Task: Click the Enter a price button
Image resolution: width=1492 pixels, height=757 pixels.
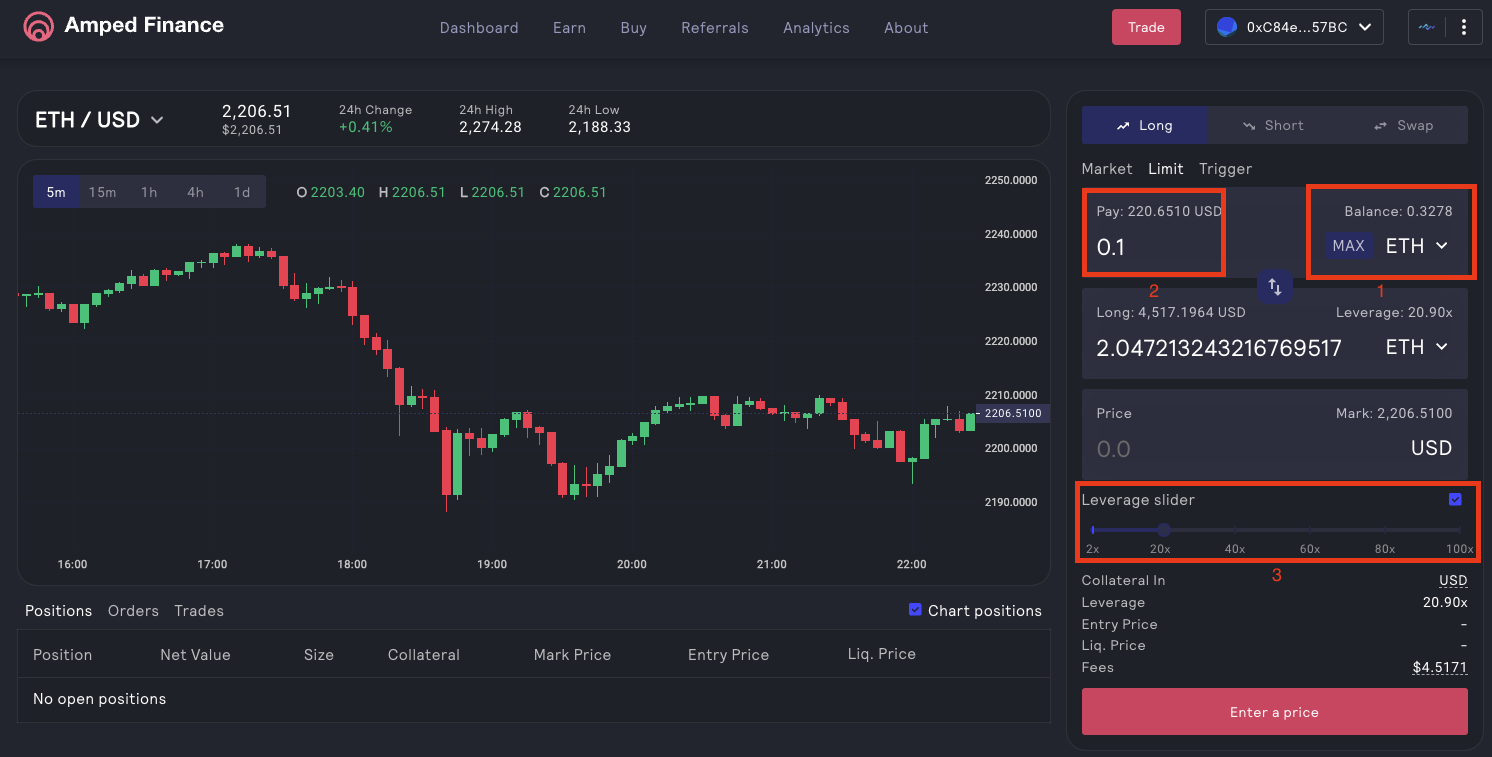Action: (1274, 712)
